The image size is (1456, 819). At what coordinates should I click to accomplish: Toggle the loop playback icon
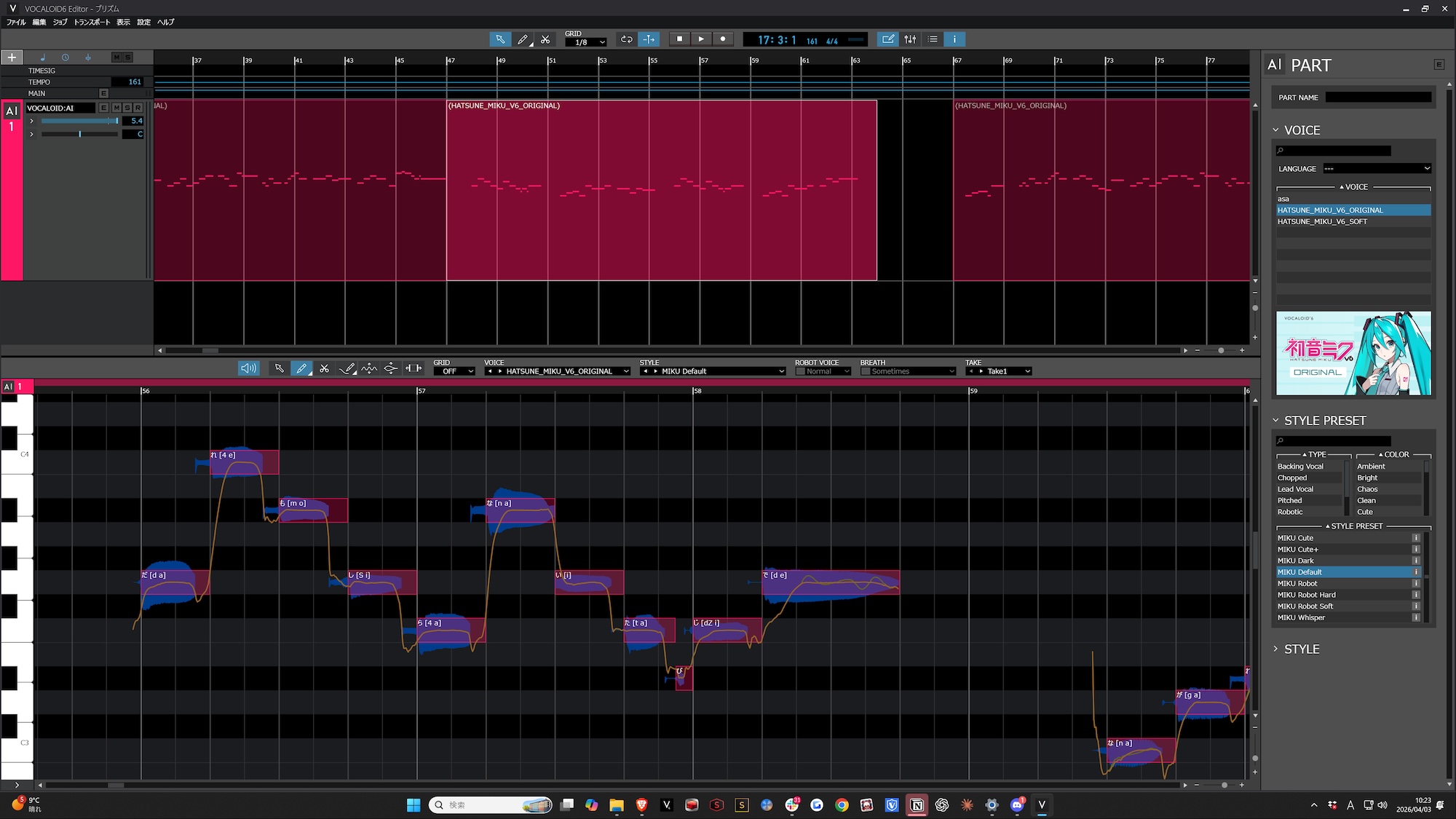626,39
